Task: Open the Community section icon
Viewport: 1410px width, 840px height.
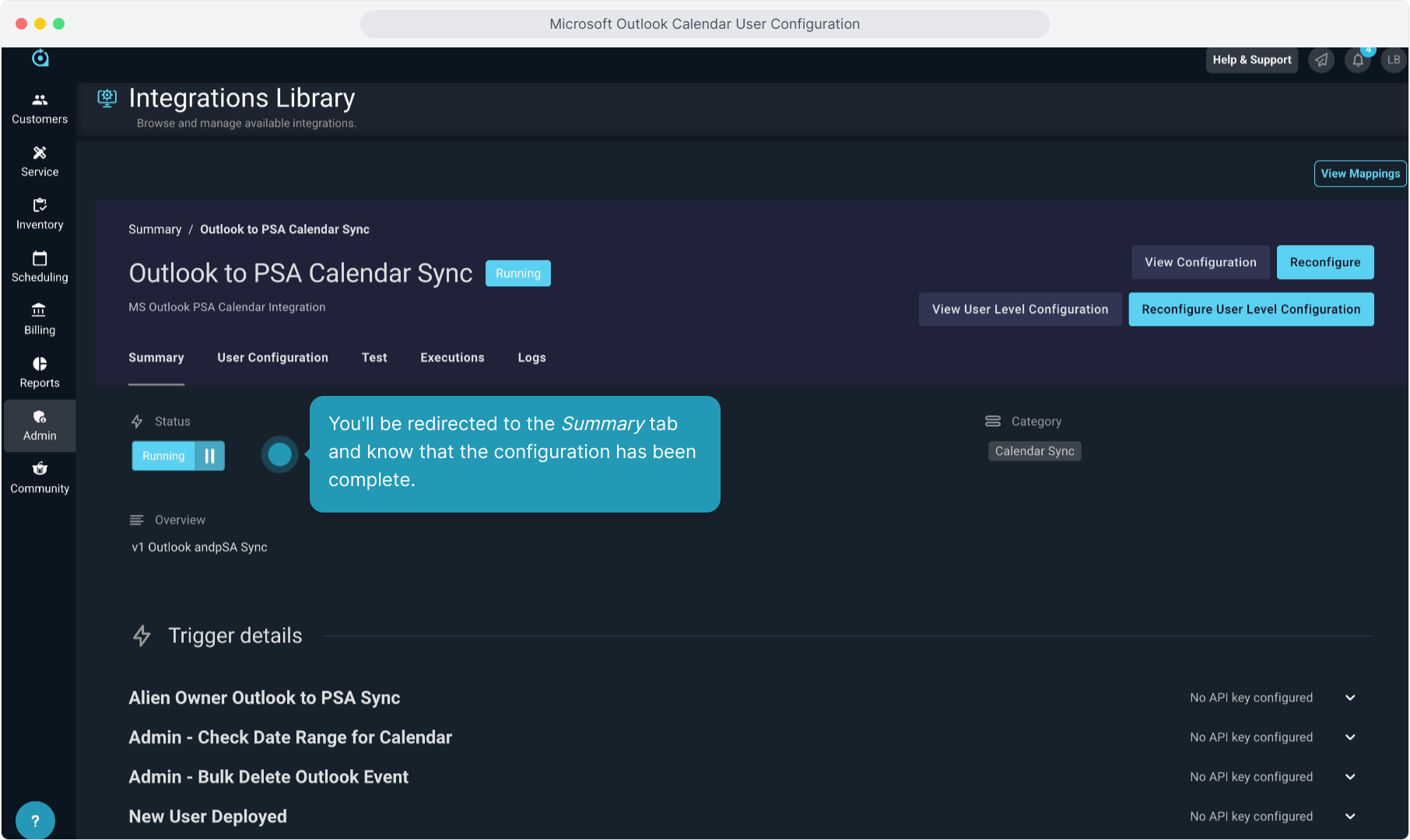Action: coord(40,469)
